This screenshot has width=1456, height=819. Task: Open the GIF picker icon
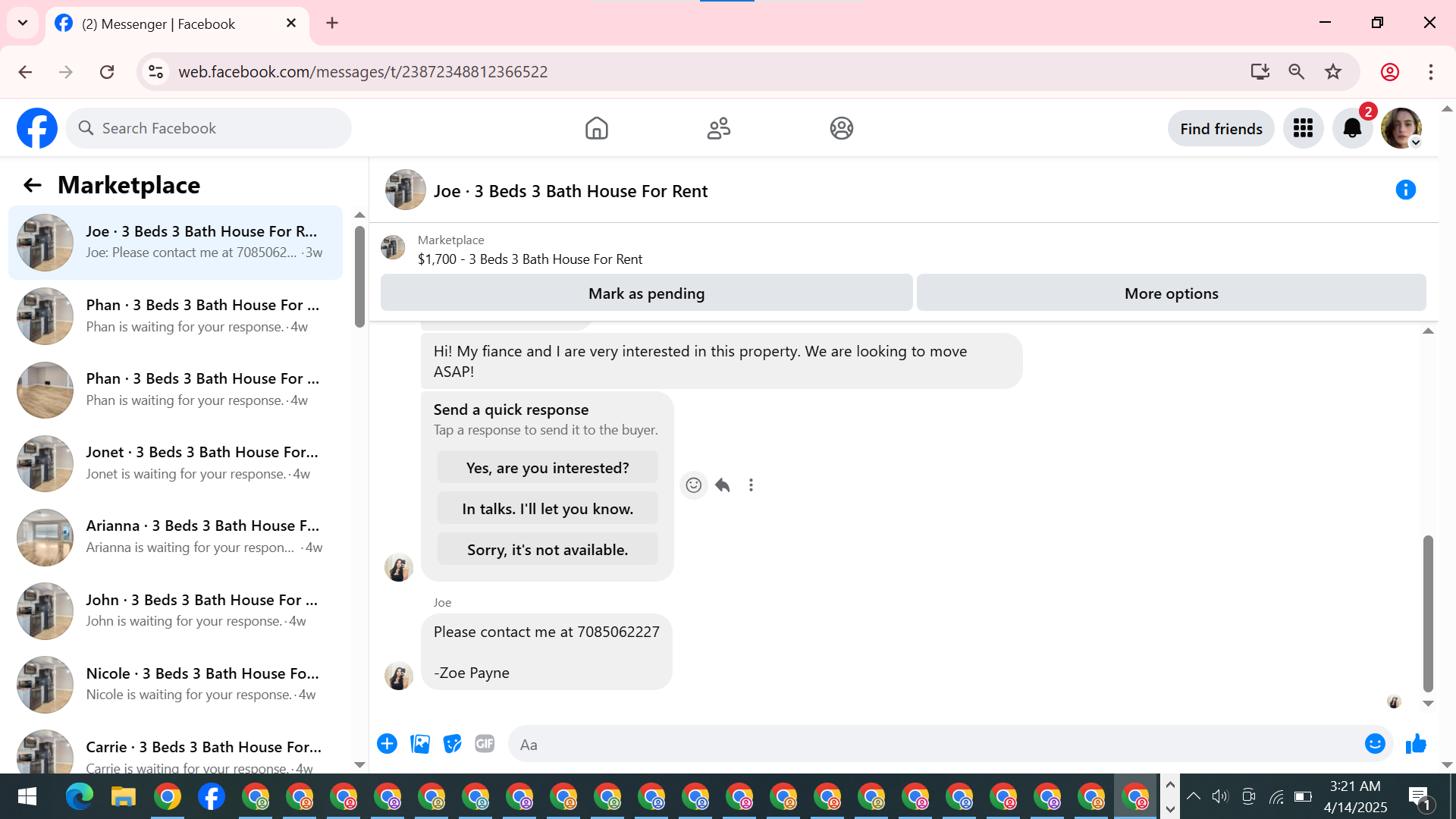[485, 744]
